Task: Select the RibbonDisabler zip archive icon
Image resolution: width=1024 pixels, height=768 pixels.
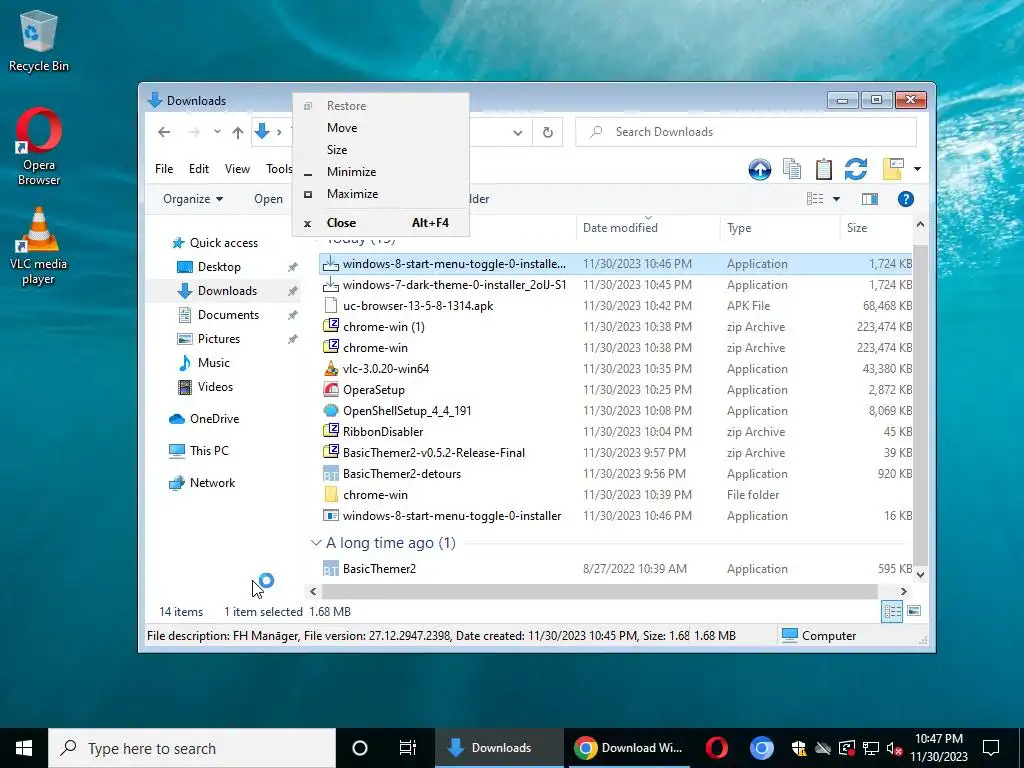Action: 331,432
